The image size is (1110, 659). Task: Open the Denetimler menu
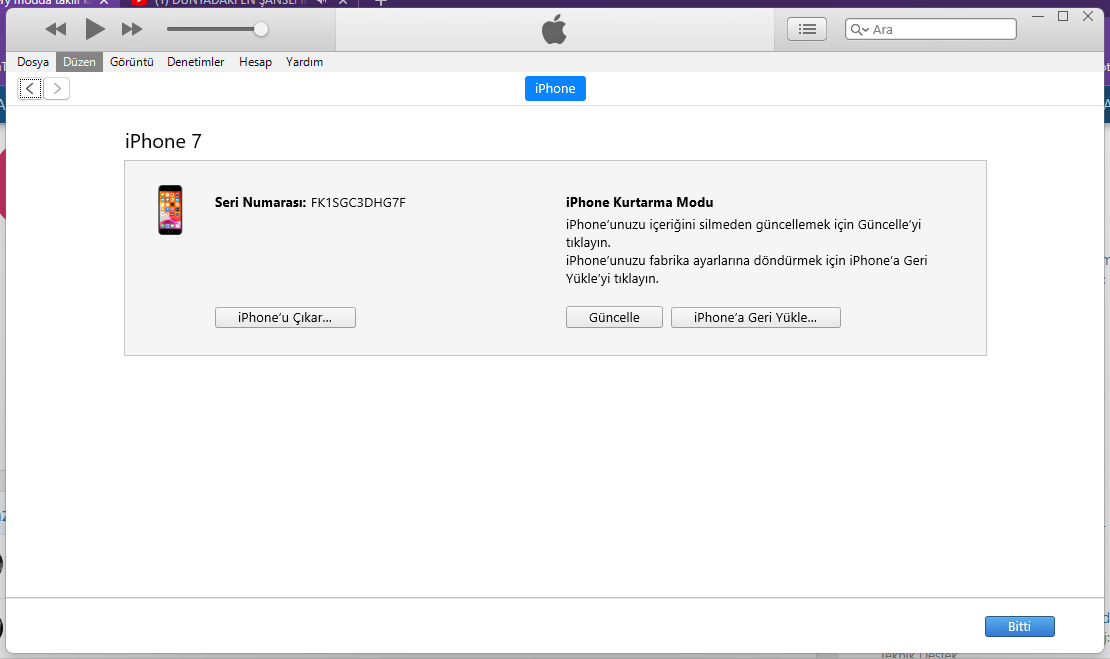[195, 62]
